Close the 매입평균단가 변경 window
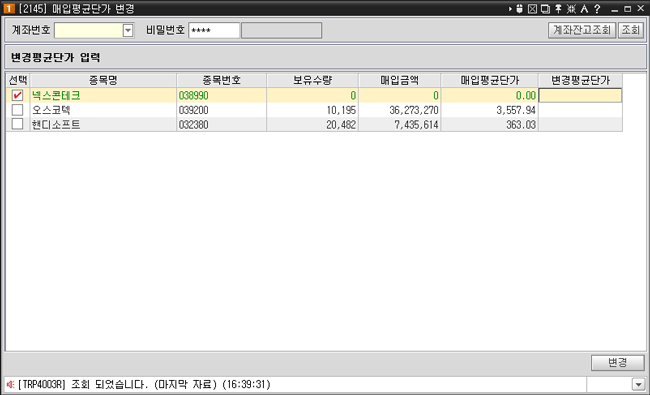This screenshot has height=395, width=650. pos(640,9)
